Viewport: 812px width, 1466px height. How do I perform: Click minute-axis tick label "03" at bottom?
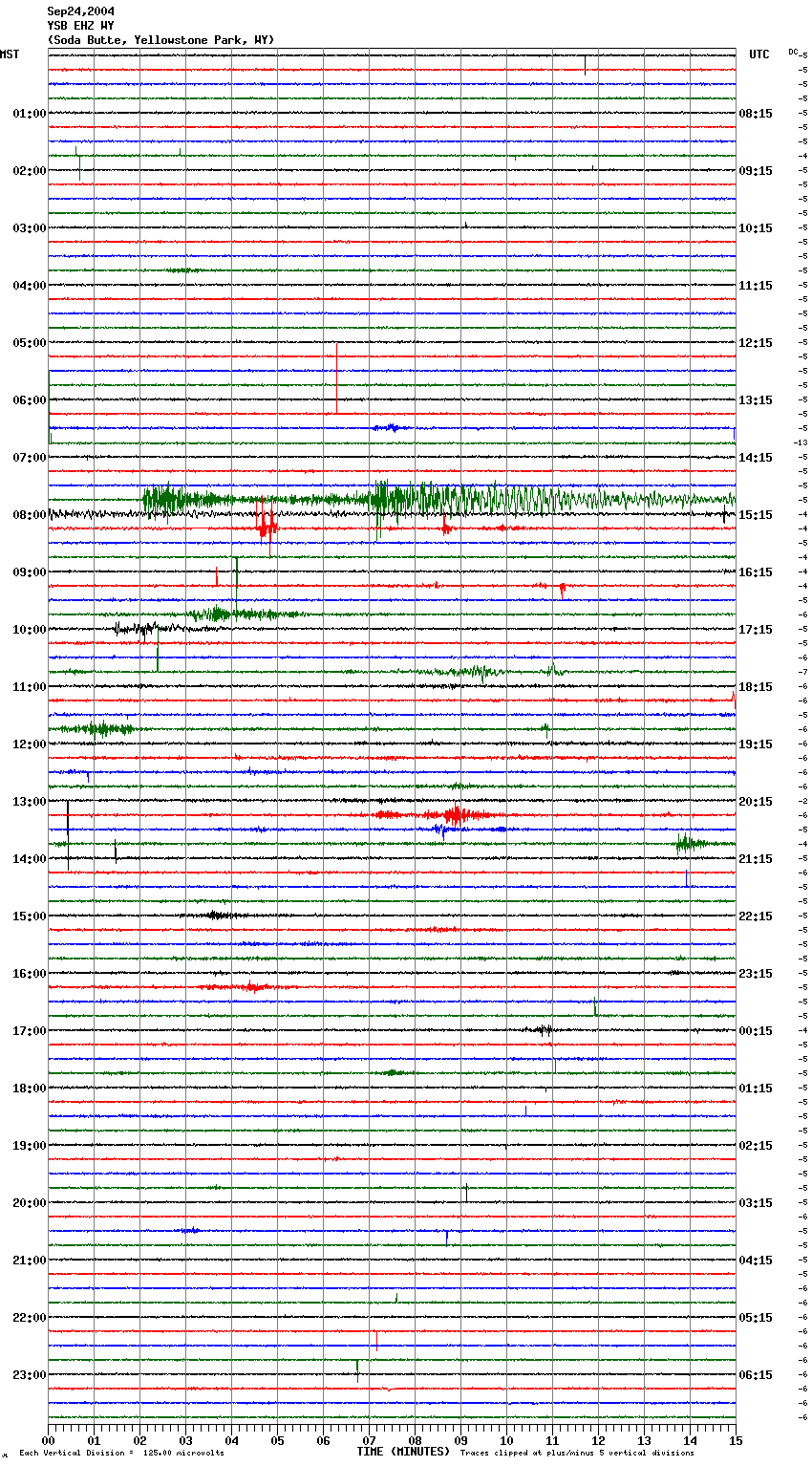(185, 1440)
